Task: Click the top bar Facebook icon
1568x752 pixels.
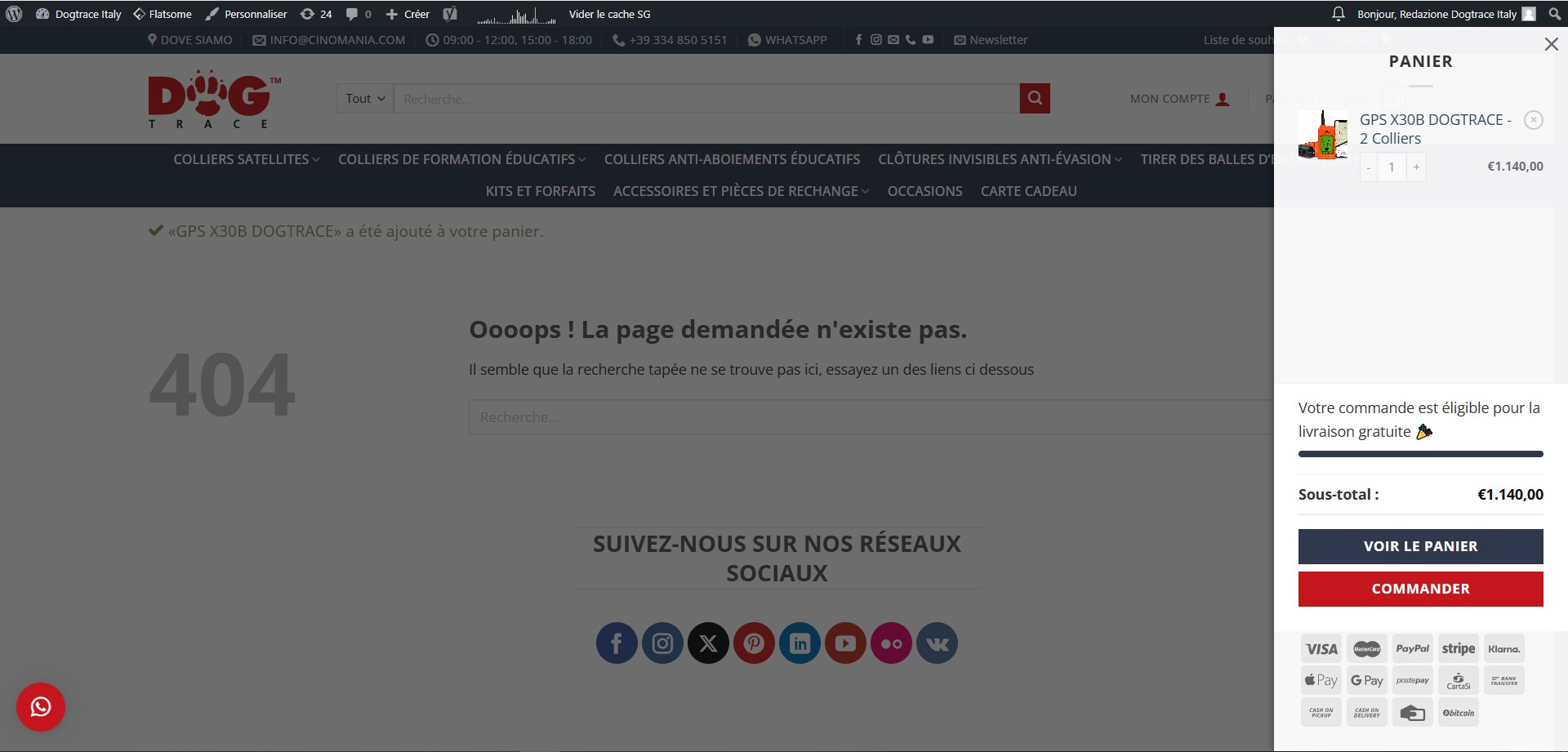Action: (x=858, y=39)
